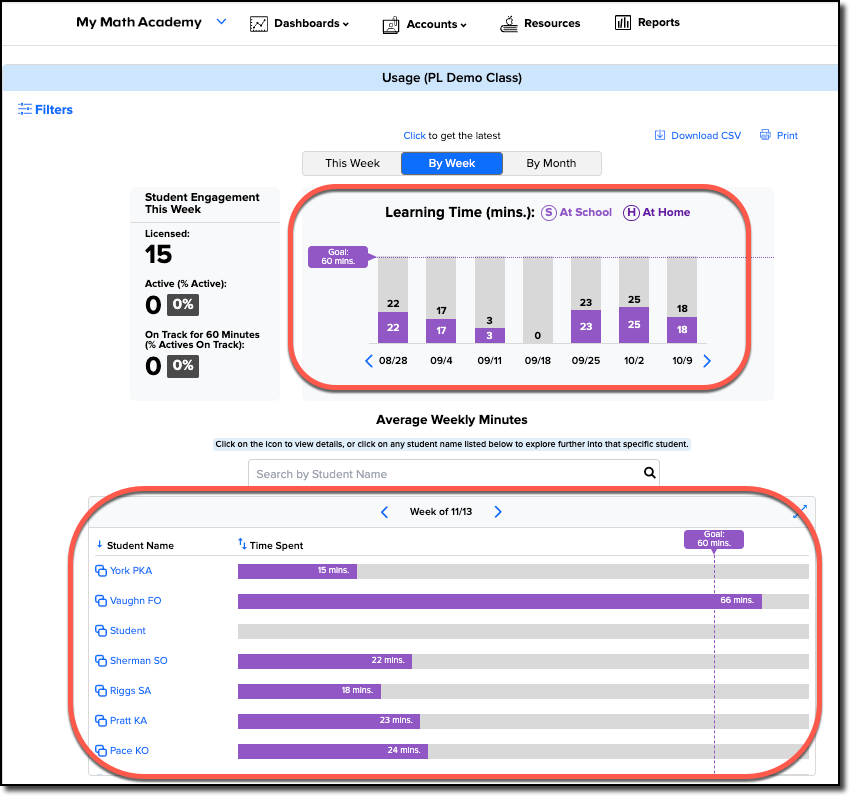Open details icon beside Student
The height and width of the screenshot is (796, 850).
(101, 631)
